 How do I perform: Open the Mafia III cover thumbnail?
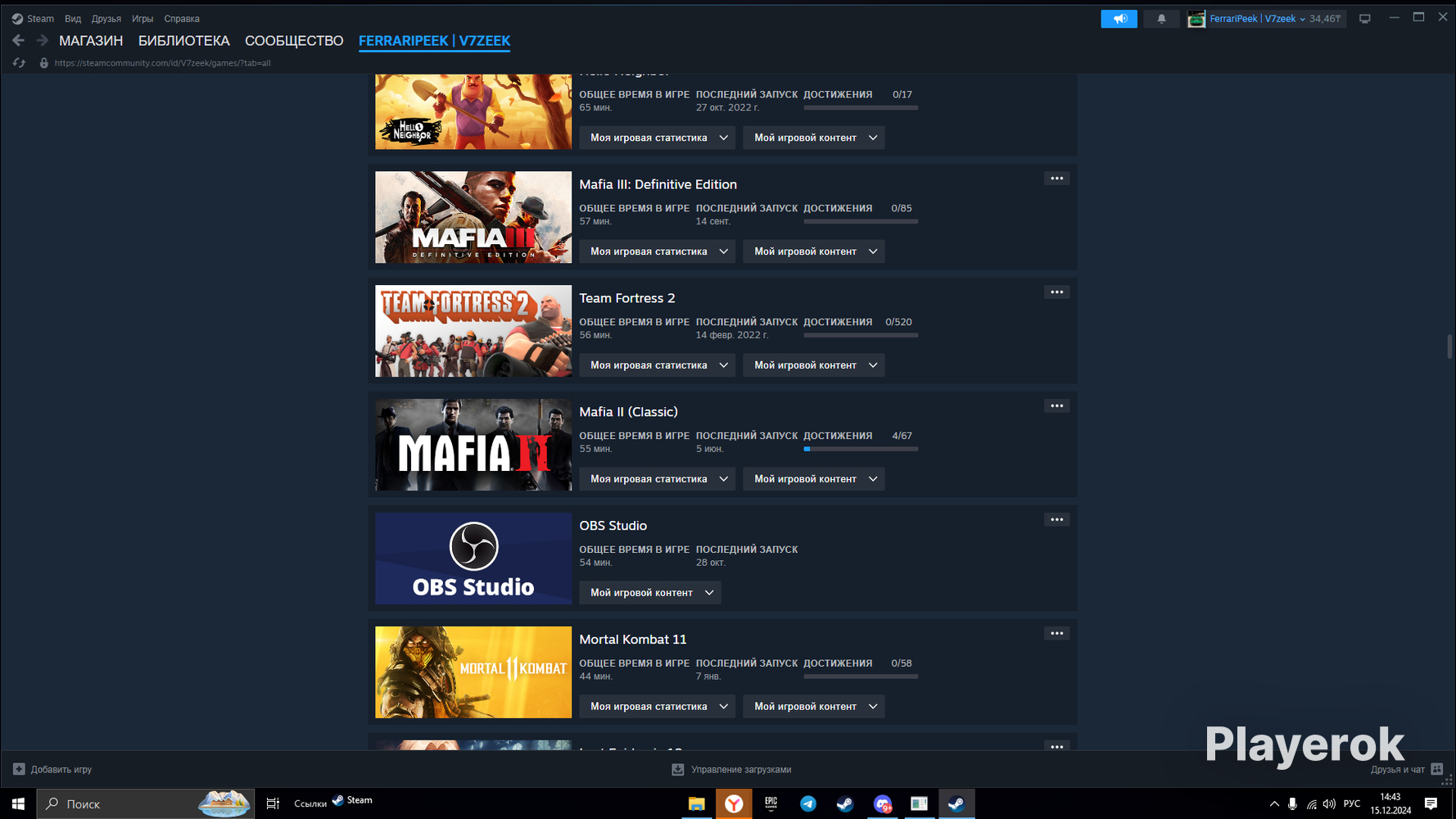(473, 217)
